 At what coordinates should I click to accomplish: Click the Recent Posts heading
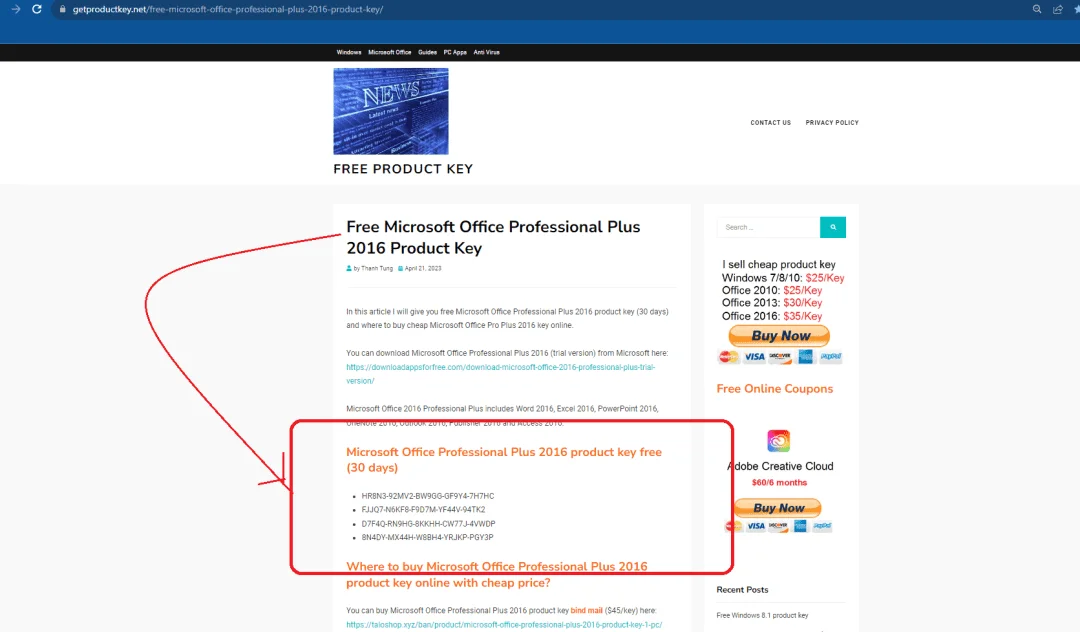tap(742, 590)
